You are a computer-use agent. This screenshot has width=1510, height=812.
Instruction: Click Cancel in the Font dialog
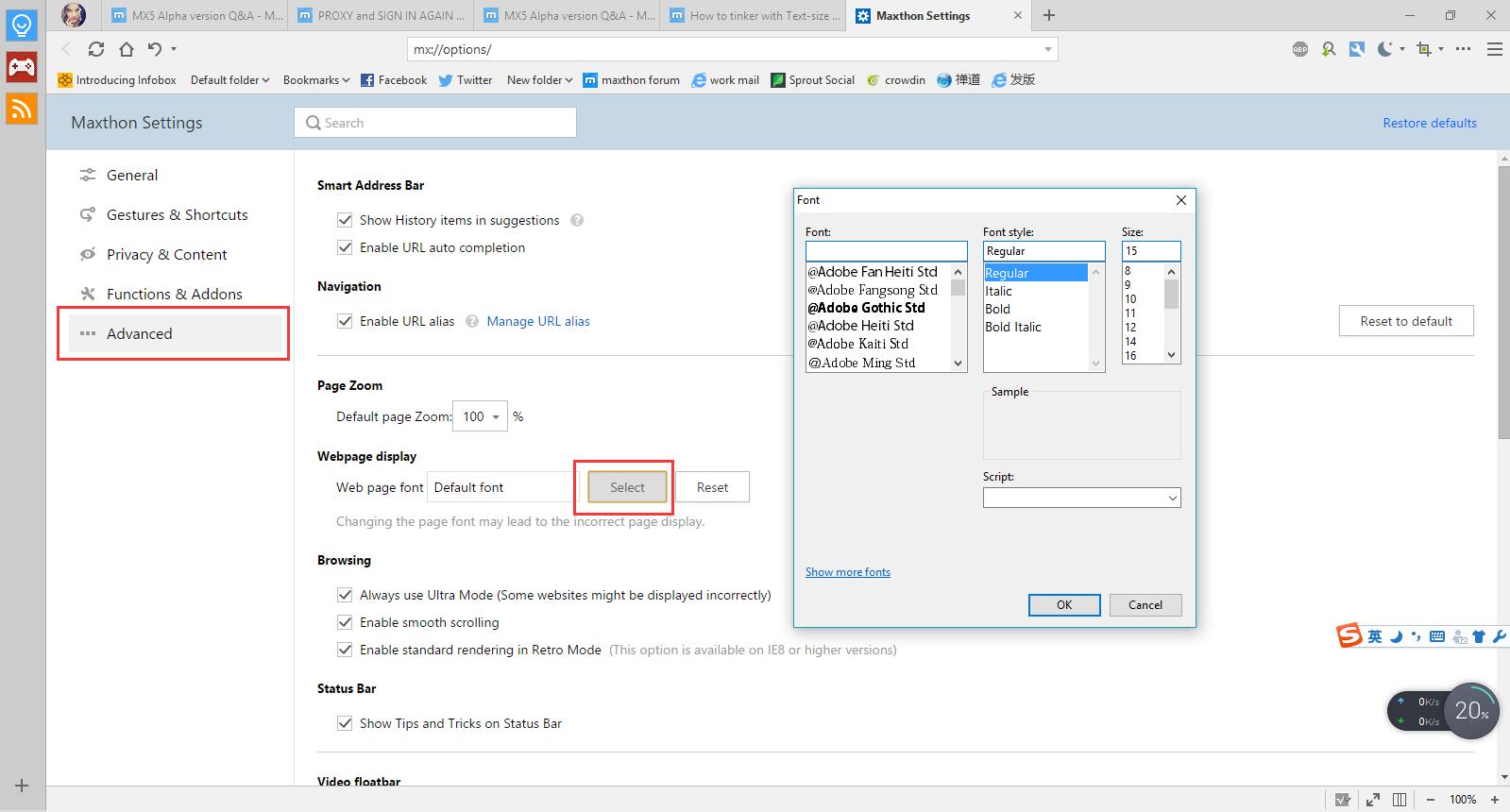point(1145,605)
